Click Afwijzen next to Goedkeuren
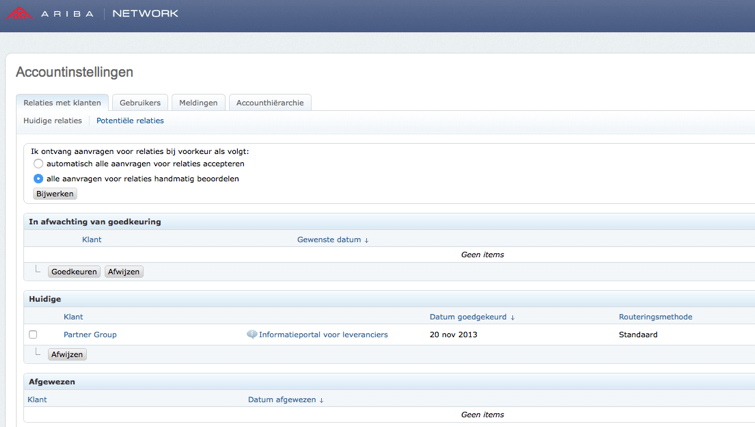Image resolution: width=755 pixels, height=427 pixels. coord(124,272)
